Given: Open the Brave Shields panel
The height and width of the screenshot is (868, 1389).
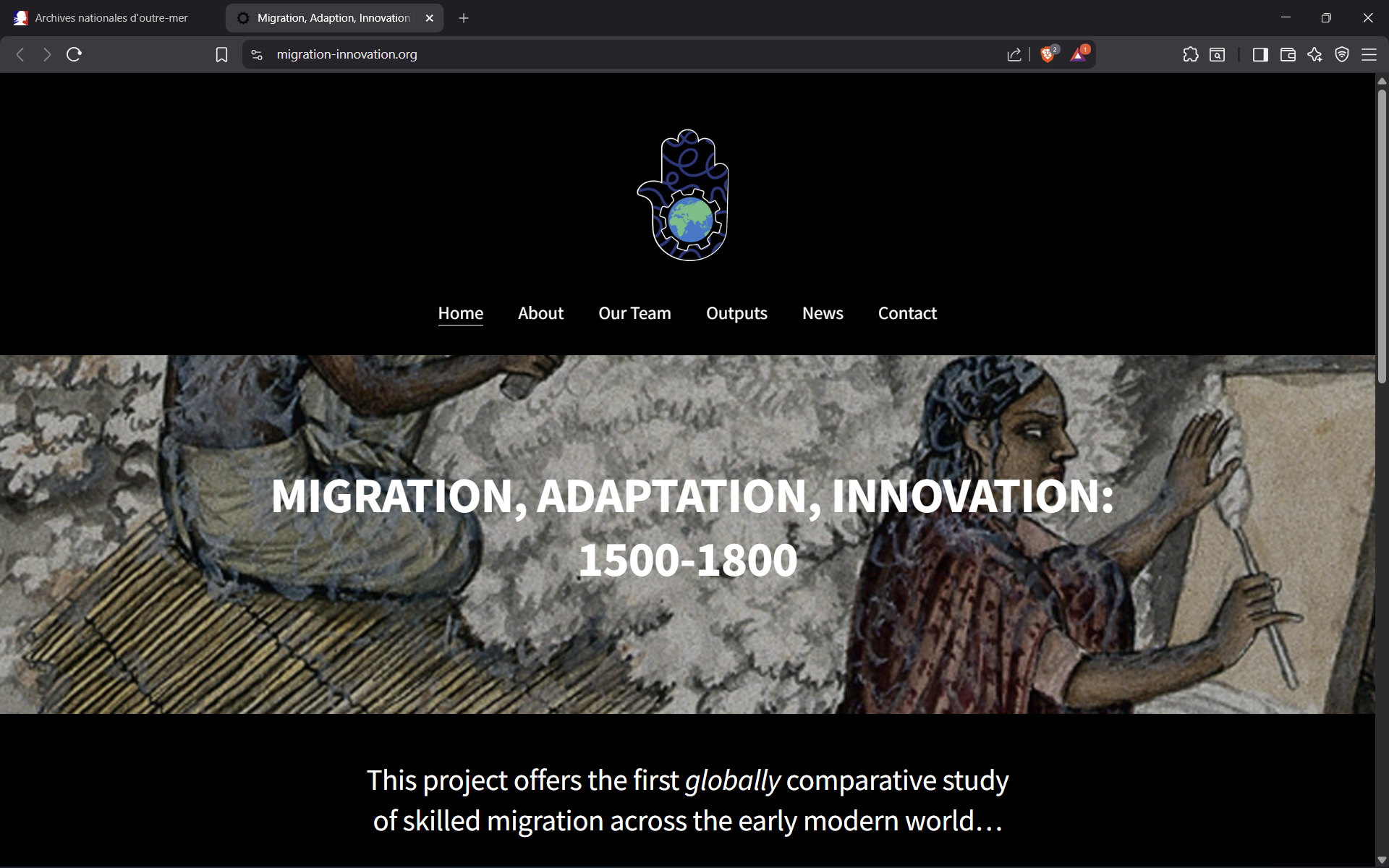Looking at the screenshot, I should point(1048,54).
